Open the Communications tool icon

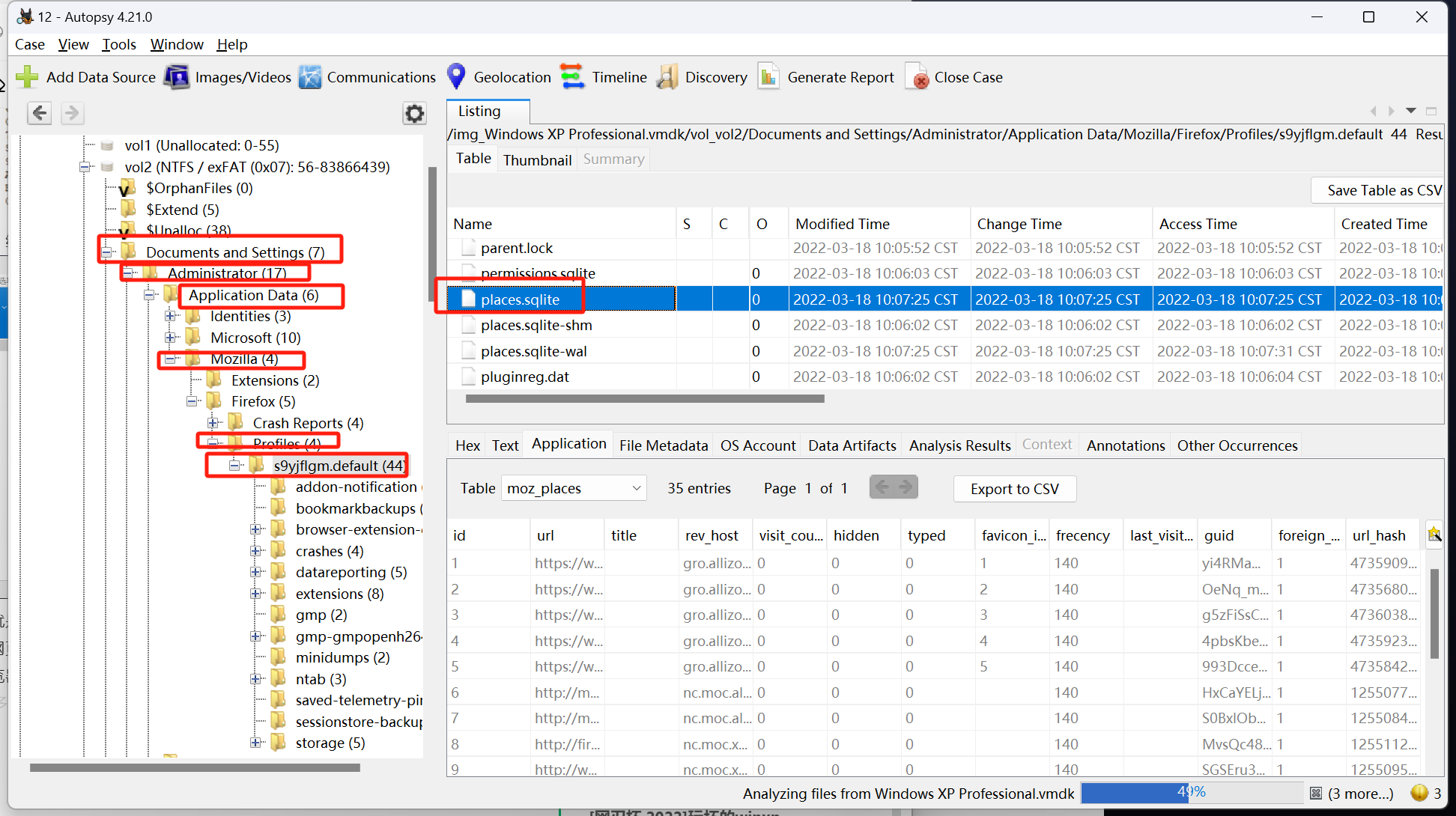click(310, 77)
